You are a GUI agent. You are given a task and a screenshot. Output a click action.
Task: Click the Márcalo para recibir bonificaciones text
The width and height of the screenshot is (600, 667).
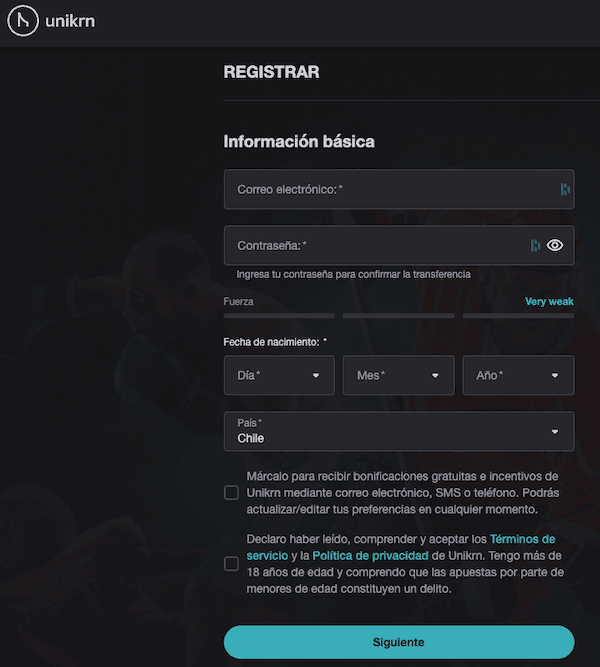click(403, 493)
